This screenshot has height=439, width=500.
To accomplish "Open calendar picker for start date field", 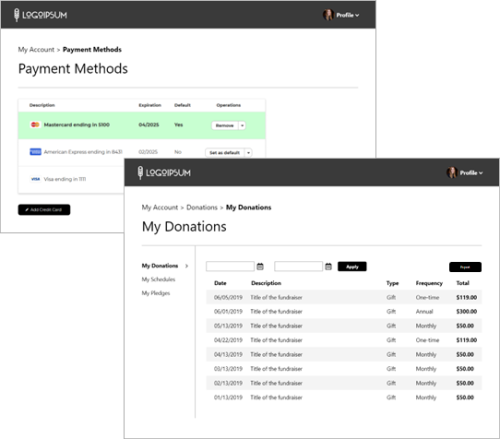I will [260, 266].
